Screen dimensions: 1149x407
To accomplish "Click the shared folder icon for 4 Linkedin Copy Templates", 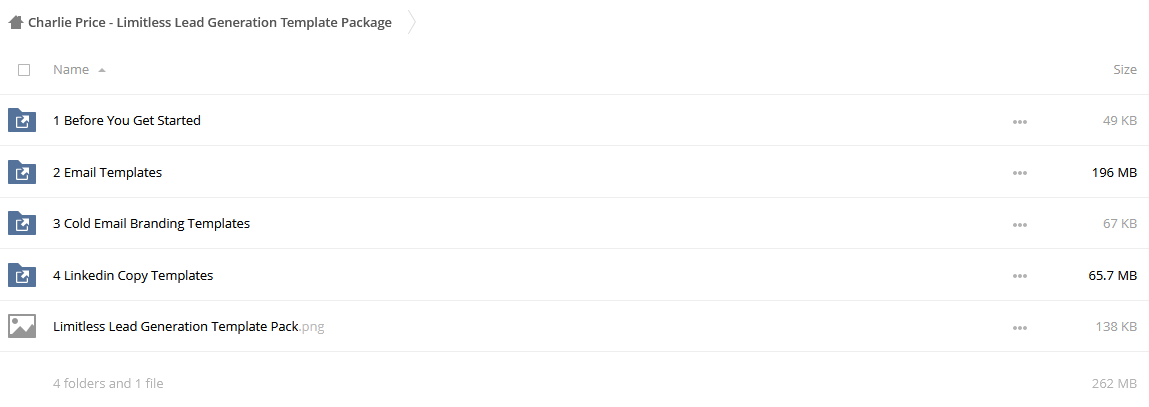I will click(22, 275).
